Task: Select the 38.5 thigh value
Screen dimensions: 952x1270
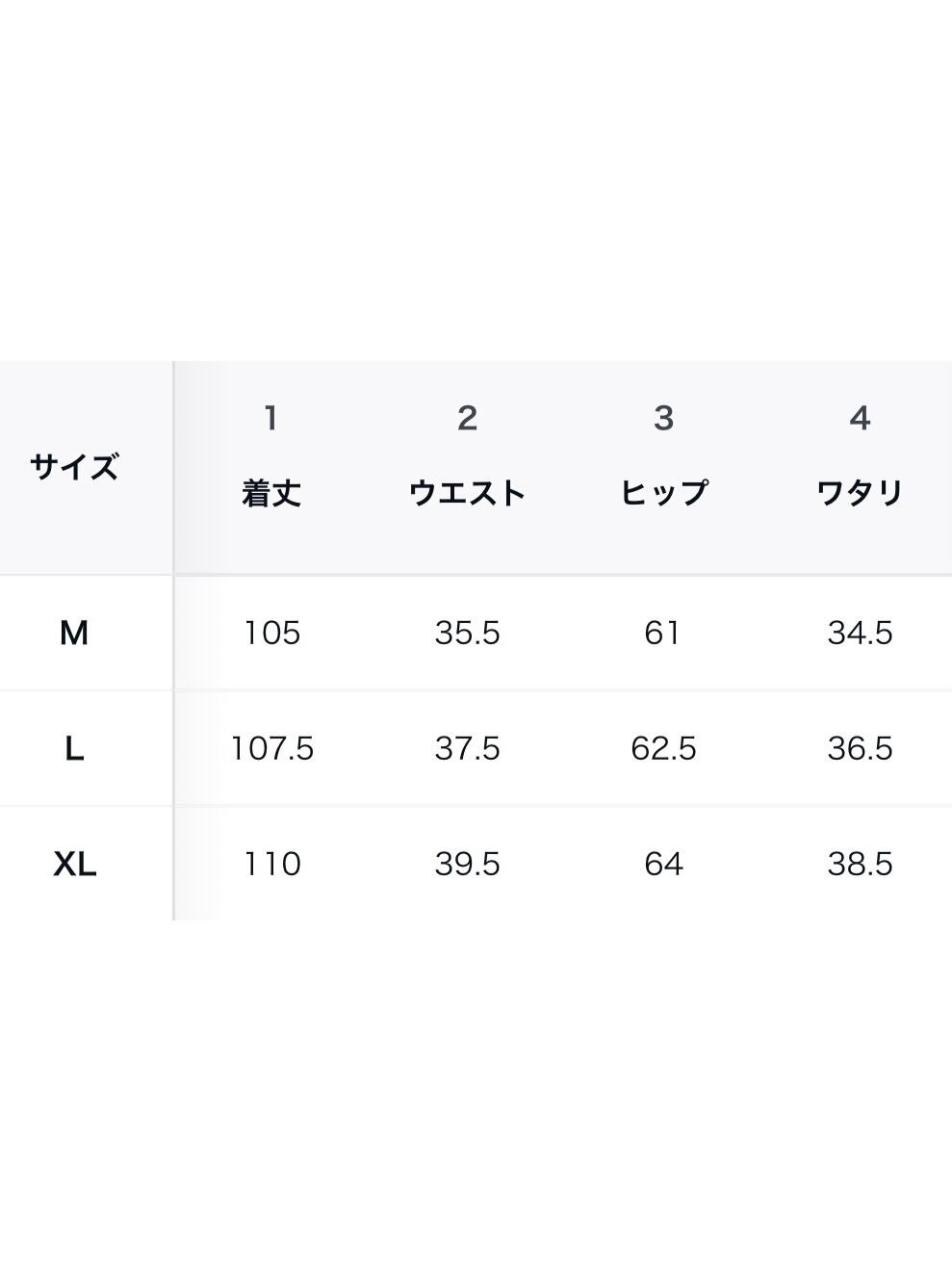Action: point(860,864)
